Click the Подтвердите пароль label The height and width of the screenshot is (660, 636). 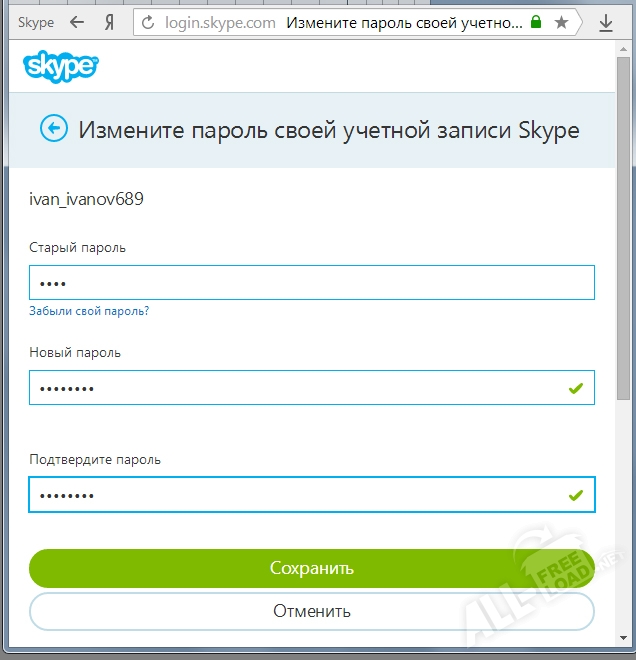click(95, 459)
